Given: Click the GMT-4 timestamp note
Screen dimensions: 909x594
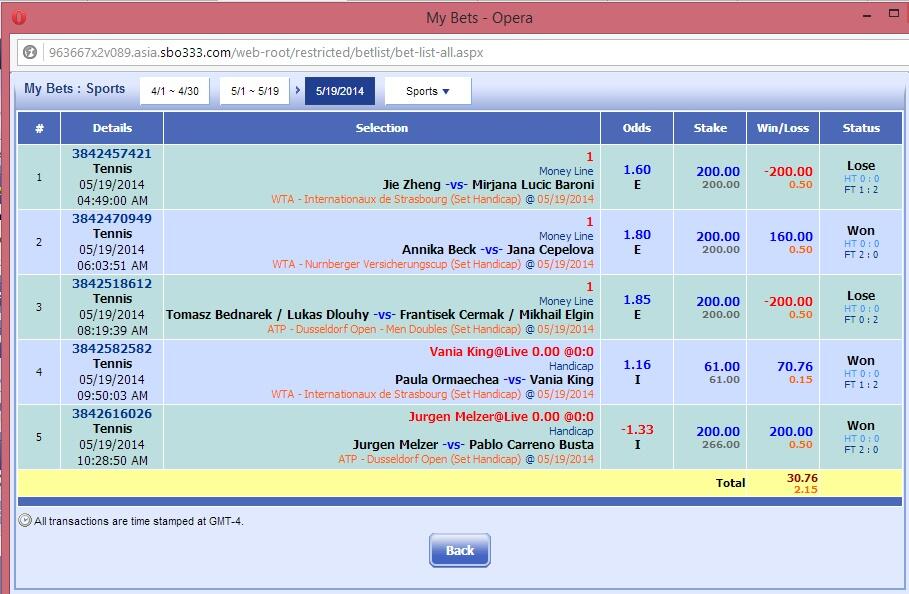Looking at the screenshot, I should (x=139, y=521).
